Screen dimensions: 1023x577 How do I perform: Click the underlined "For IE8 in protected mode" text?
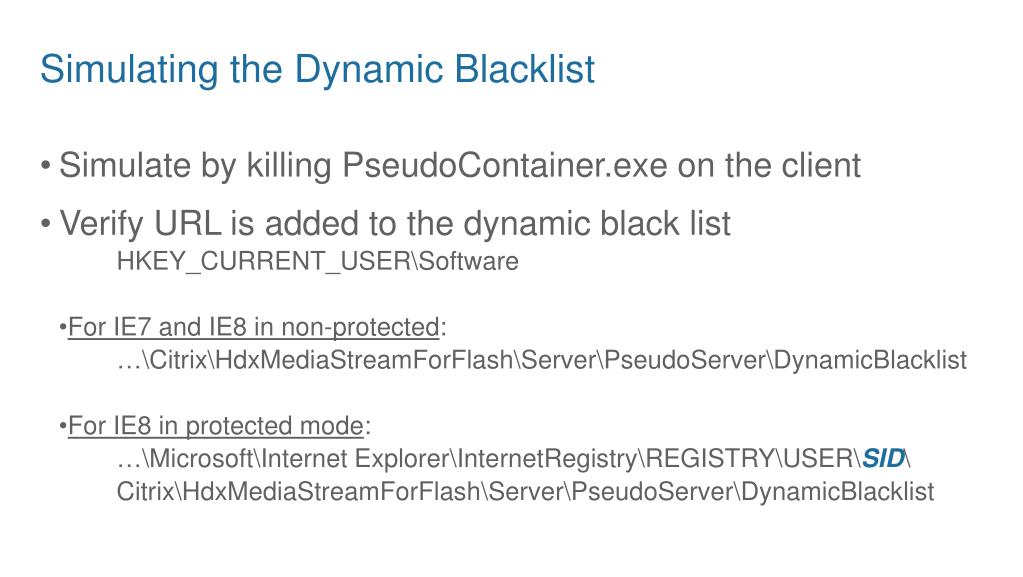point(216,426)
